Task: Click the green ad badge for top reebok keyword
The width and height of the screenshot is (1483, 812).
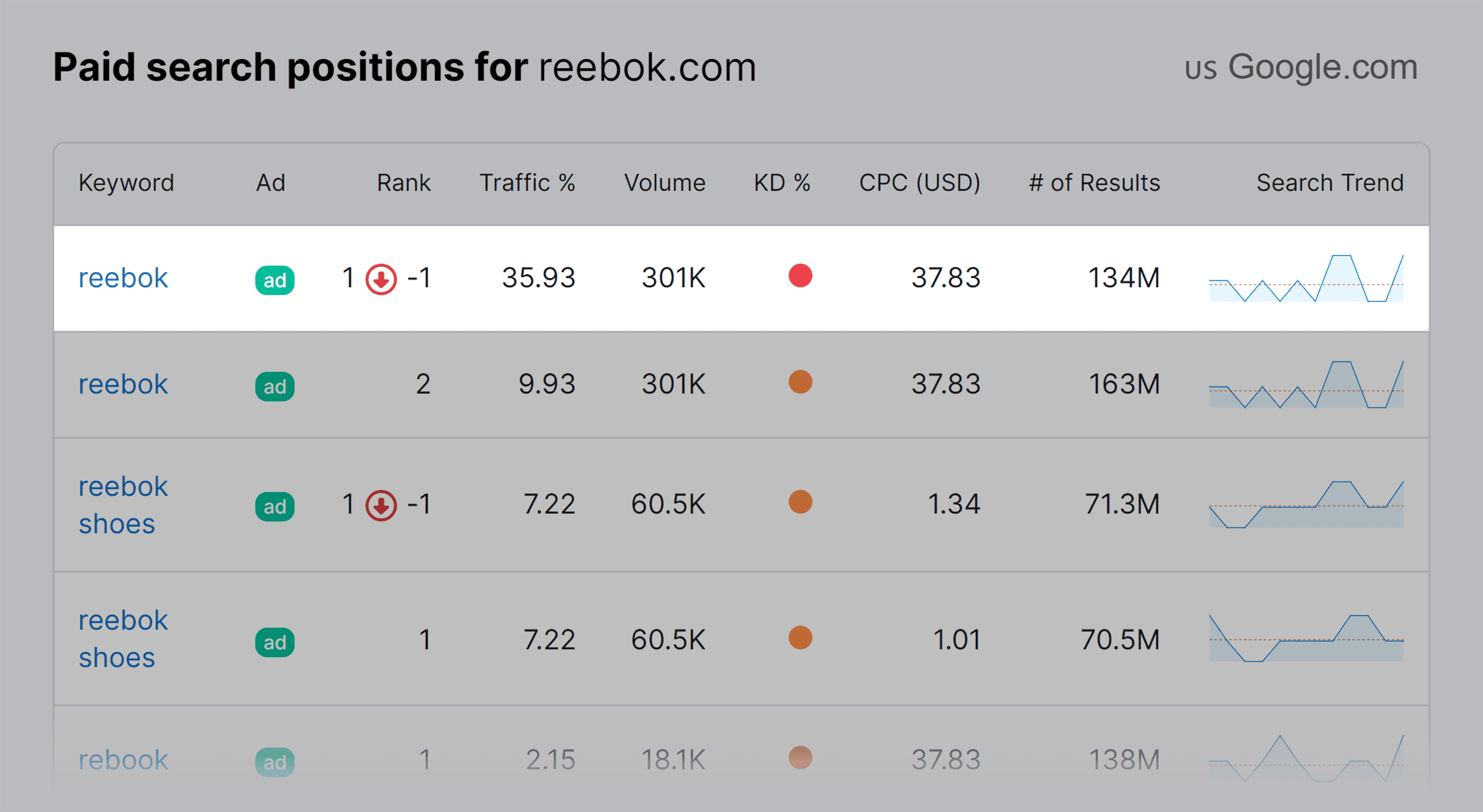Action: point(274,279)
